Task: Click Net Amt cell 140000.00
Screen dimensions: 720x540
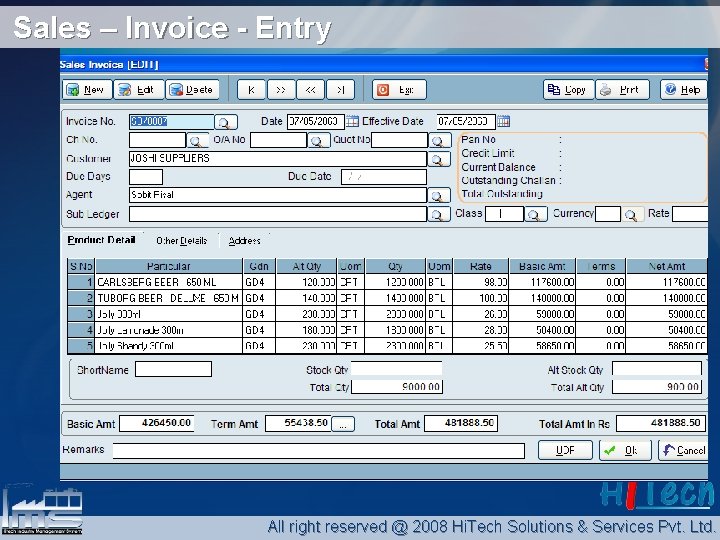Action: pos(667,298)
